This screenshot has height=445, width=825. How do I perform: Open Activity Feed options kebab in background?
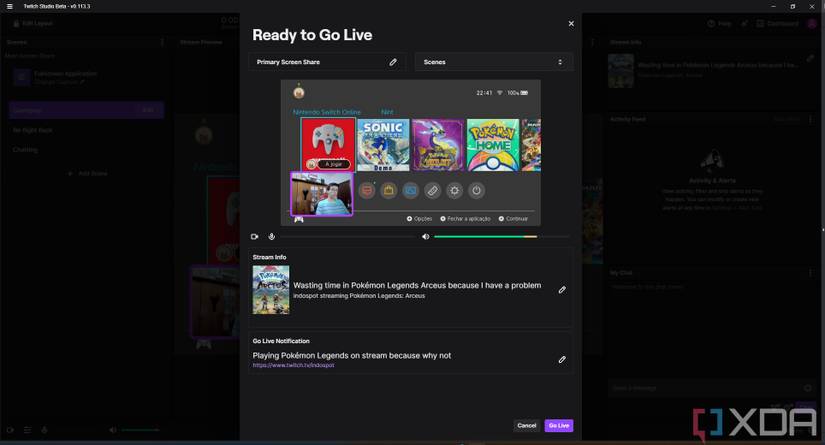point(810,119)
